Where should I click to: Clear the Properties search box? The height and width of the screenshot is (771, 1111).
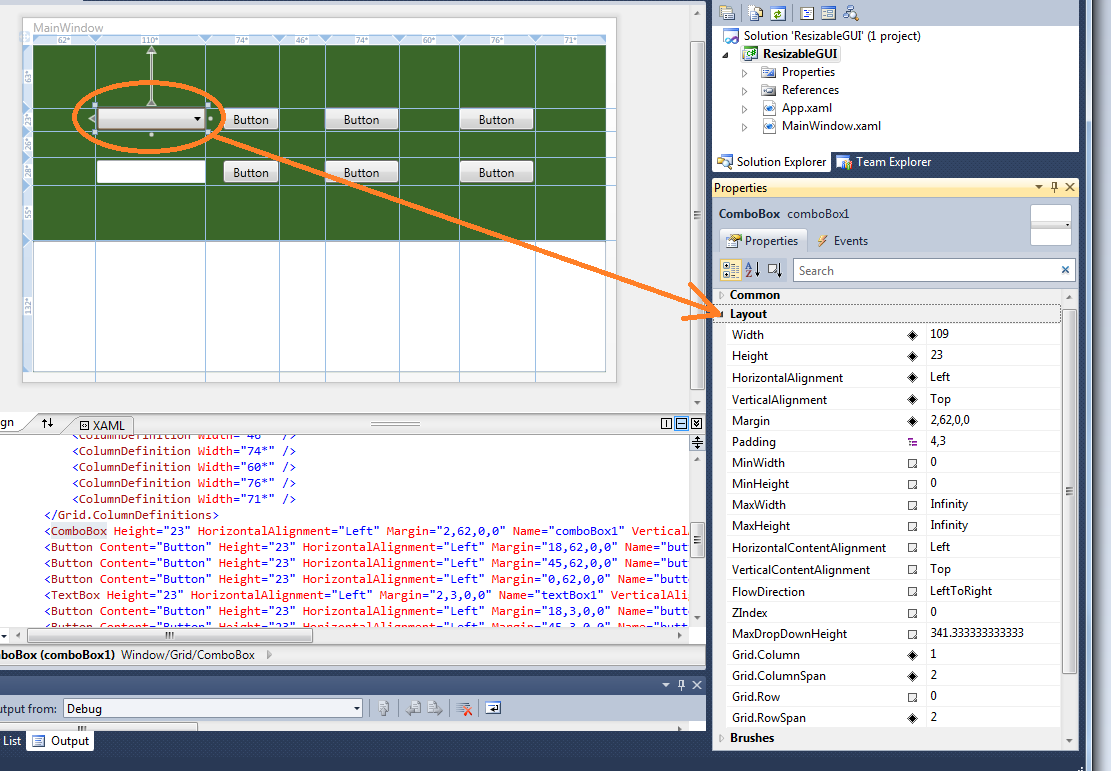point(1064,270)
